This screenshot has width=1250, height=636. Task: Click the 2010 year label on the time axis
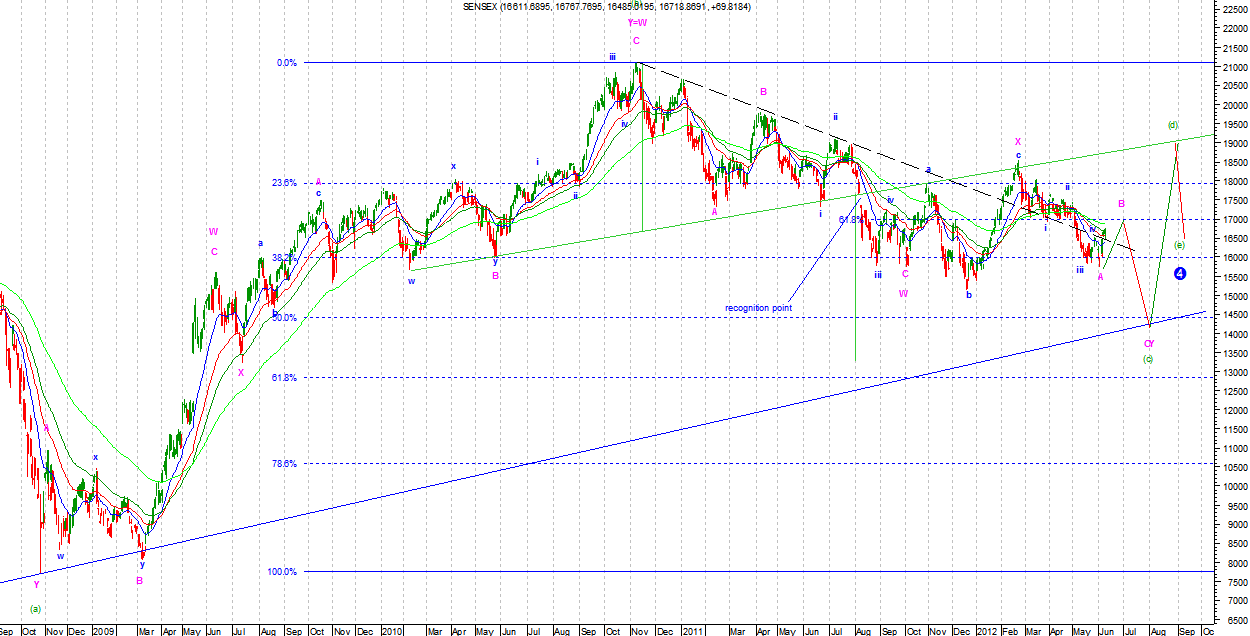(x=391, y=631)
